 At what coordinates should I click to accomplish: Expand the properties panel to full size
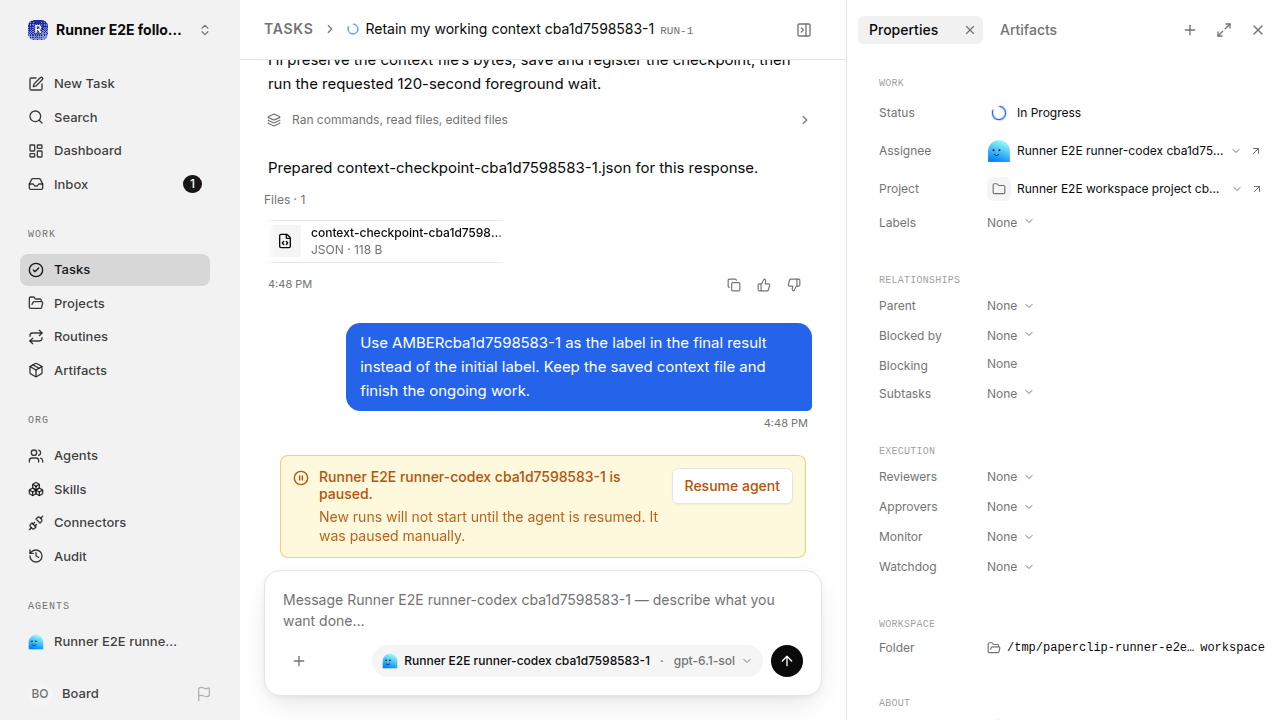pos(1224,30)
